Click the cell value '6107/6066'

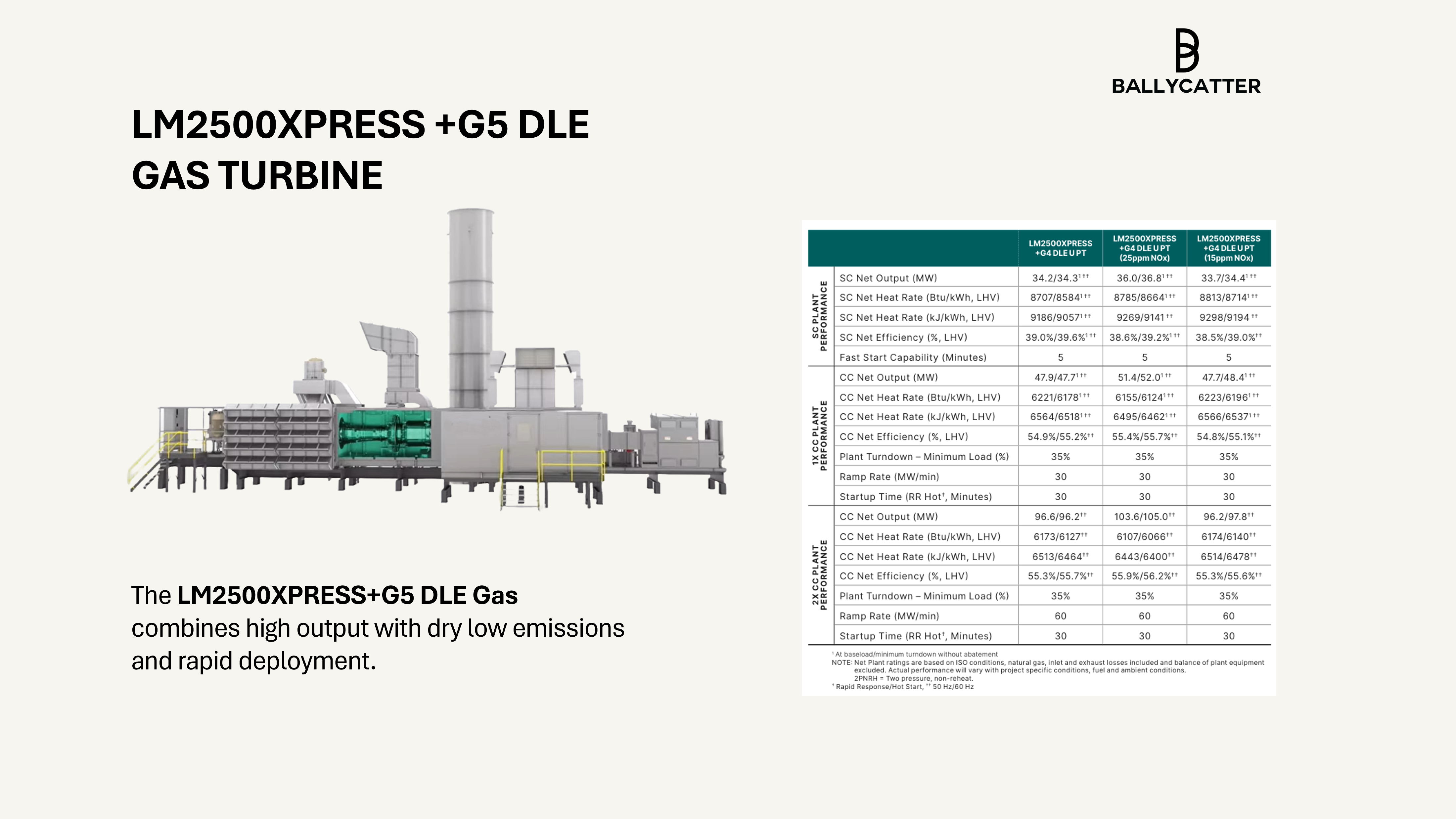1145,536
